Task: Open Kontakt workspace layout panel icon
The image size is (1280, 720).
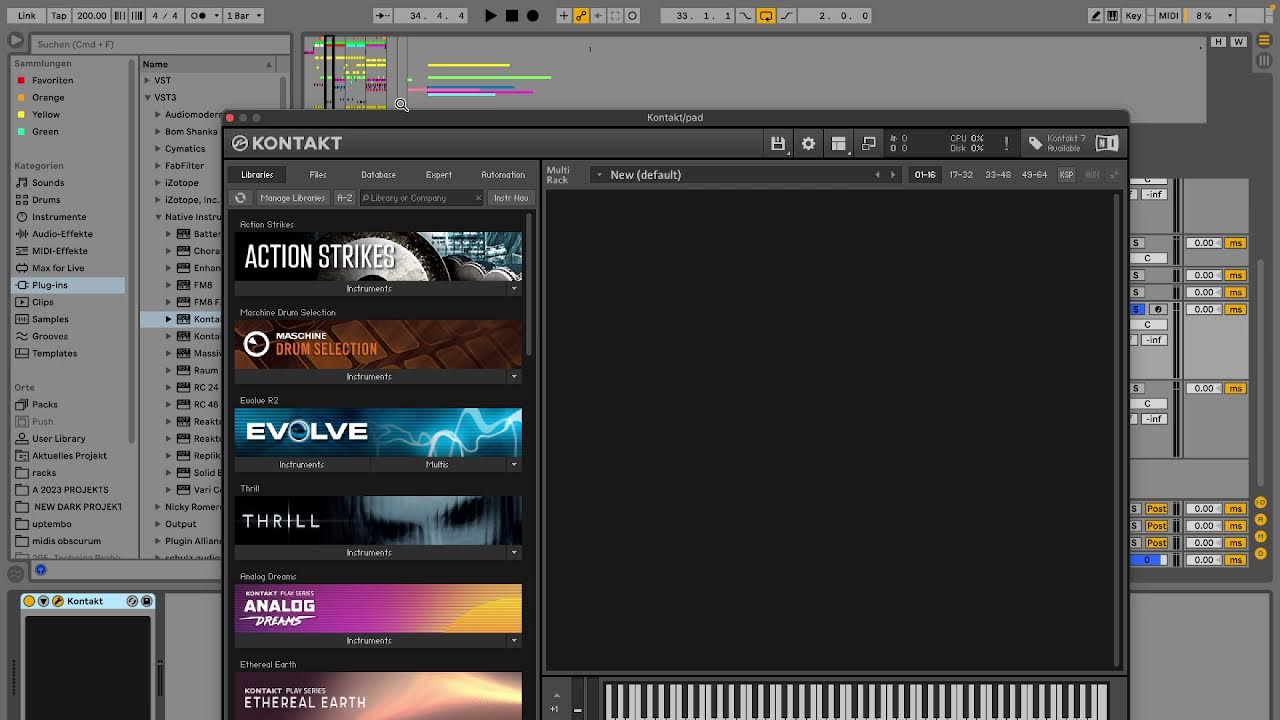Action: point(838,144)
